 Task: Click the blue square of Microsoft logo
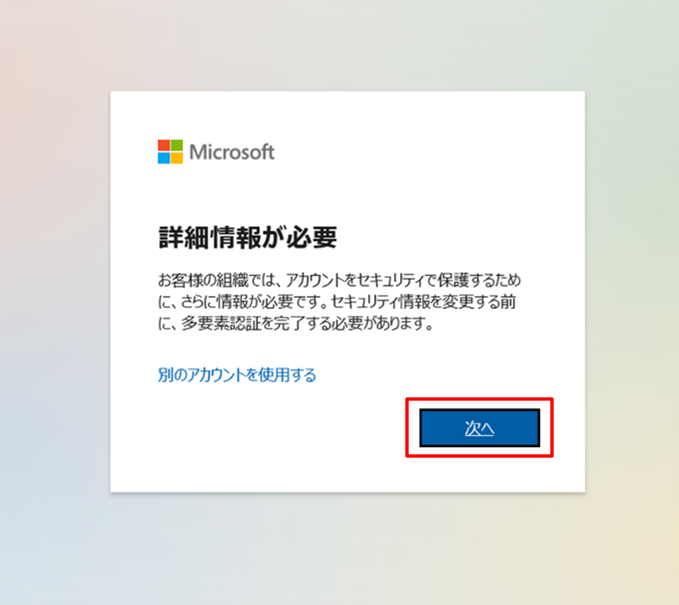click(164, 158)
